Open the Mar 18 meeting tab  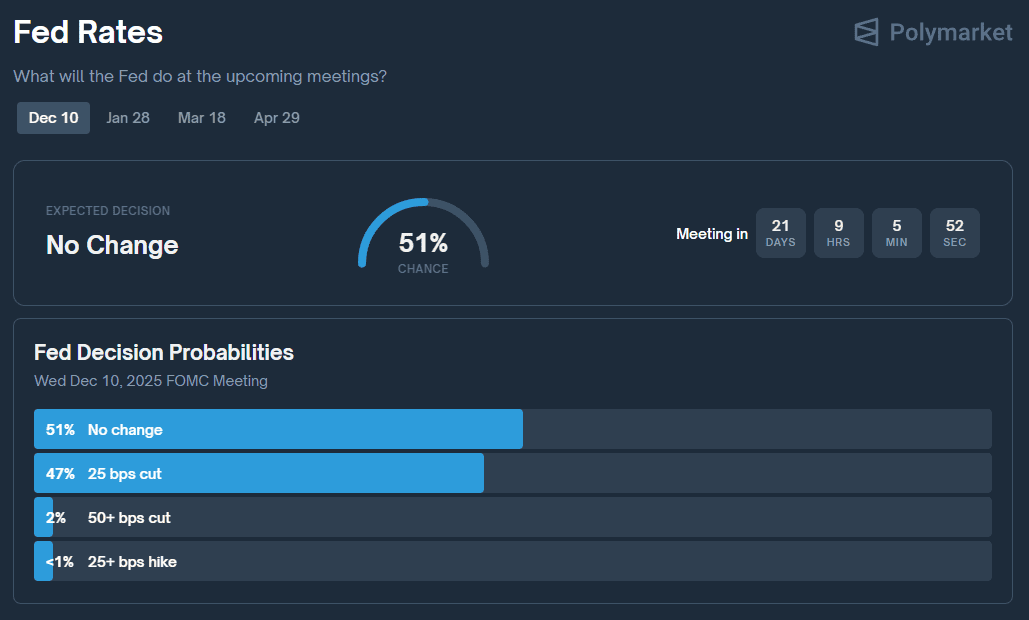[x=202, y=118]
